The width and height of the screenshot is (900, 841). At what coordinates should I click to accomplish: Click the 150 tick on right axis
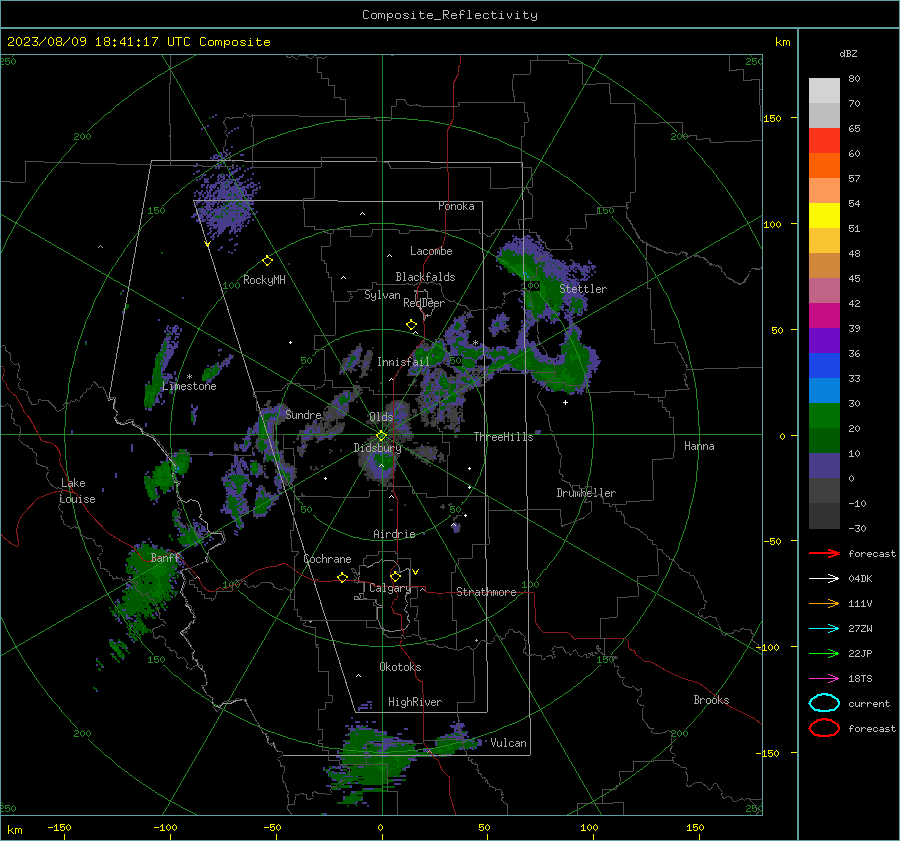773,118
